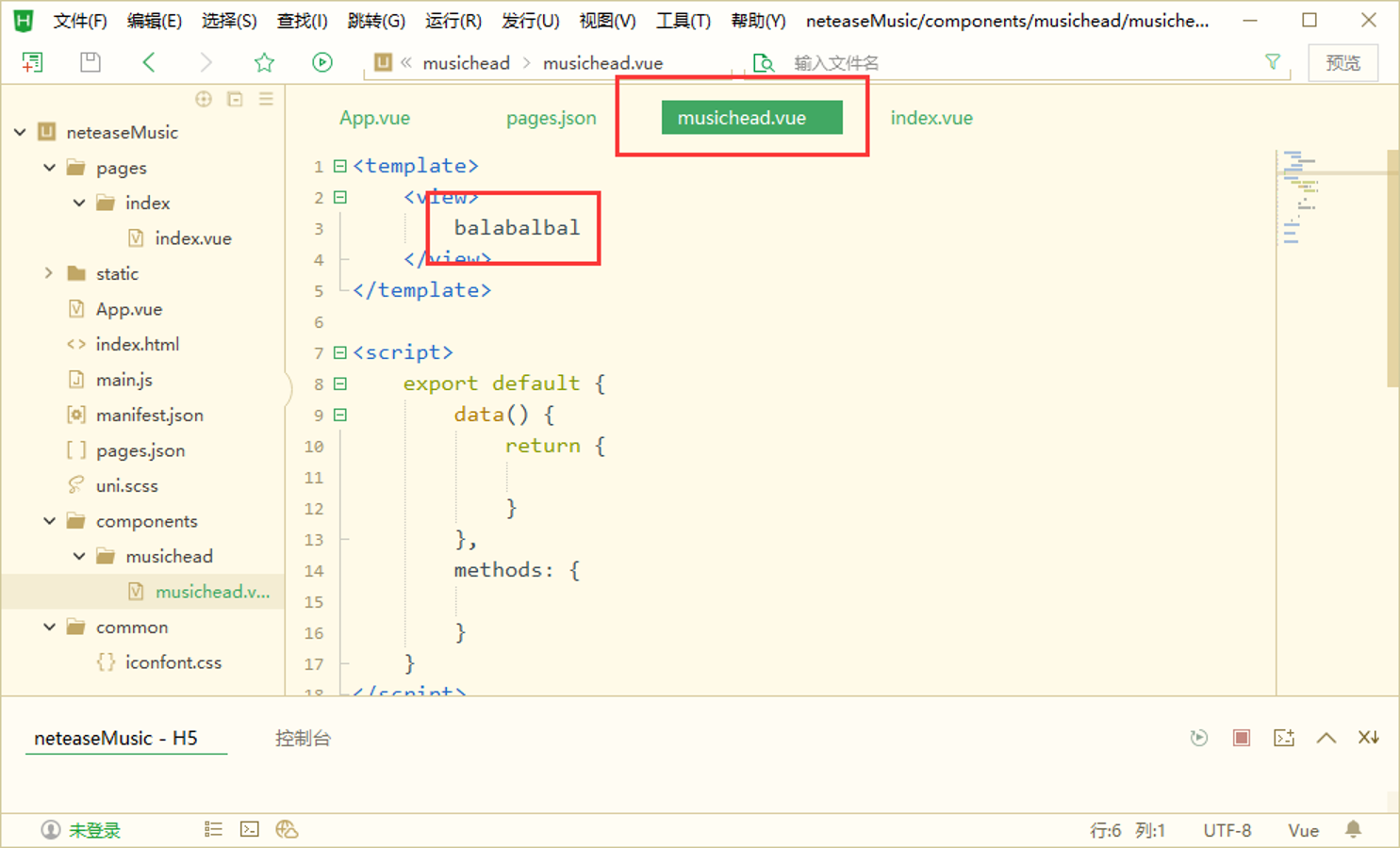The height and width of the screenshot is (848, 1400).
Task: Open the 编辑(E) menu
Action: [155, 21]
